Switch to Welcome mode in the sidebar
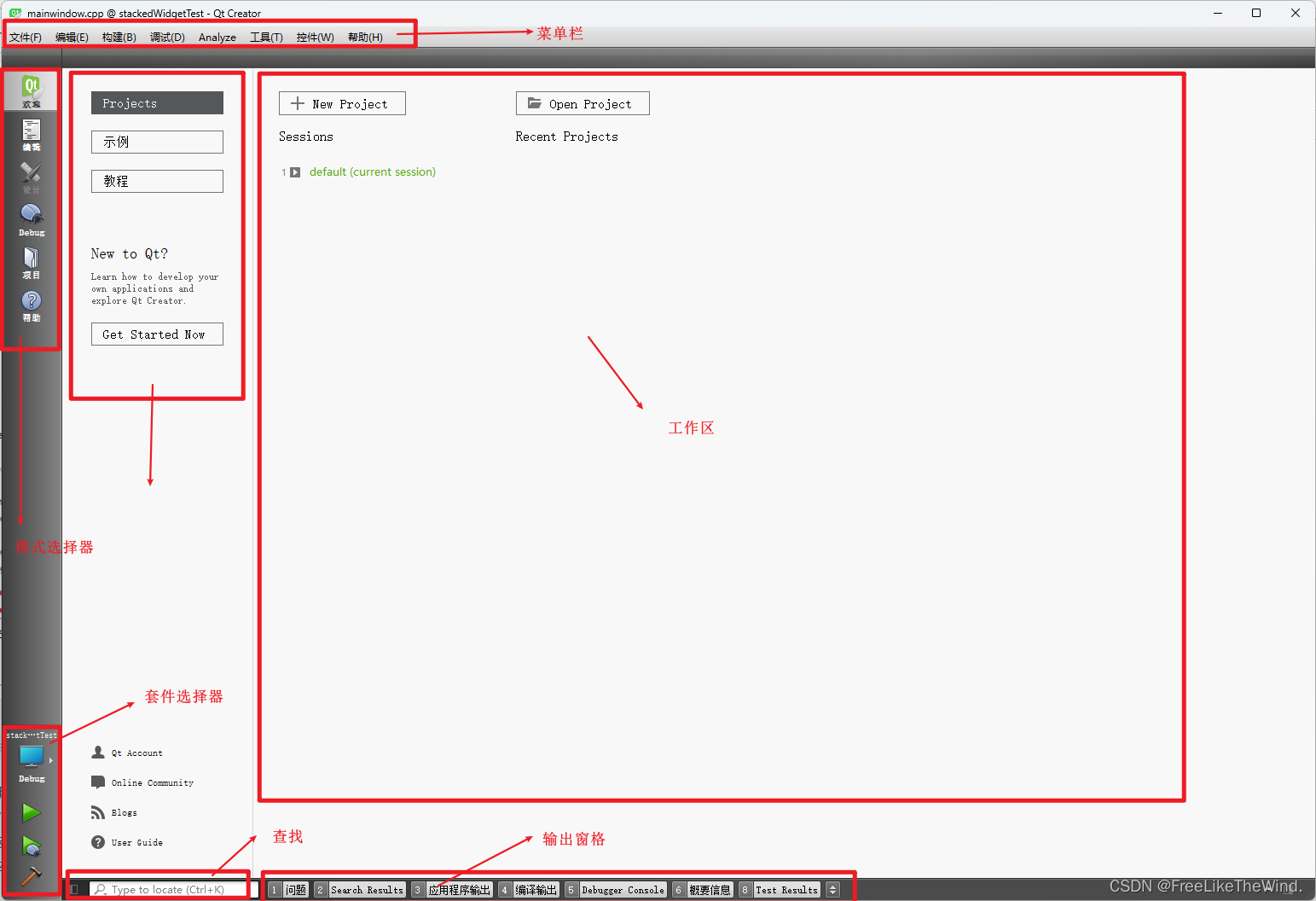The image size is (1316, 901). (x=32, y=90)
